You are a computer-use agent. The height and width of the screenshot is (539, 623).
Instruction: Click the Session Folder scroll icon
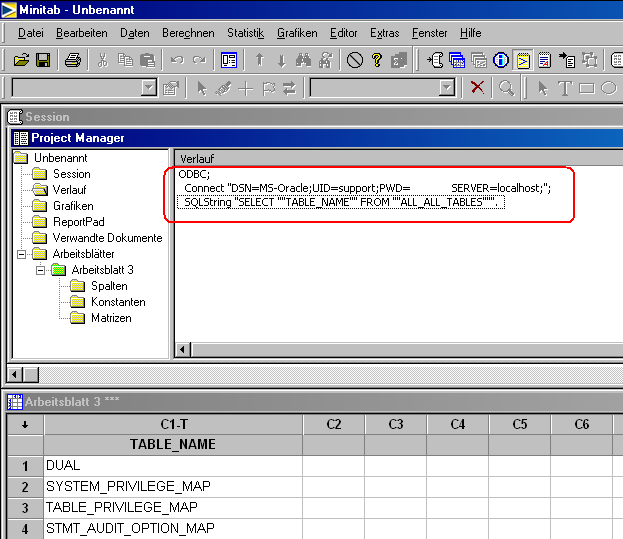coord(436,60)
